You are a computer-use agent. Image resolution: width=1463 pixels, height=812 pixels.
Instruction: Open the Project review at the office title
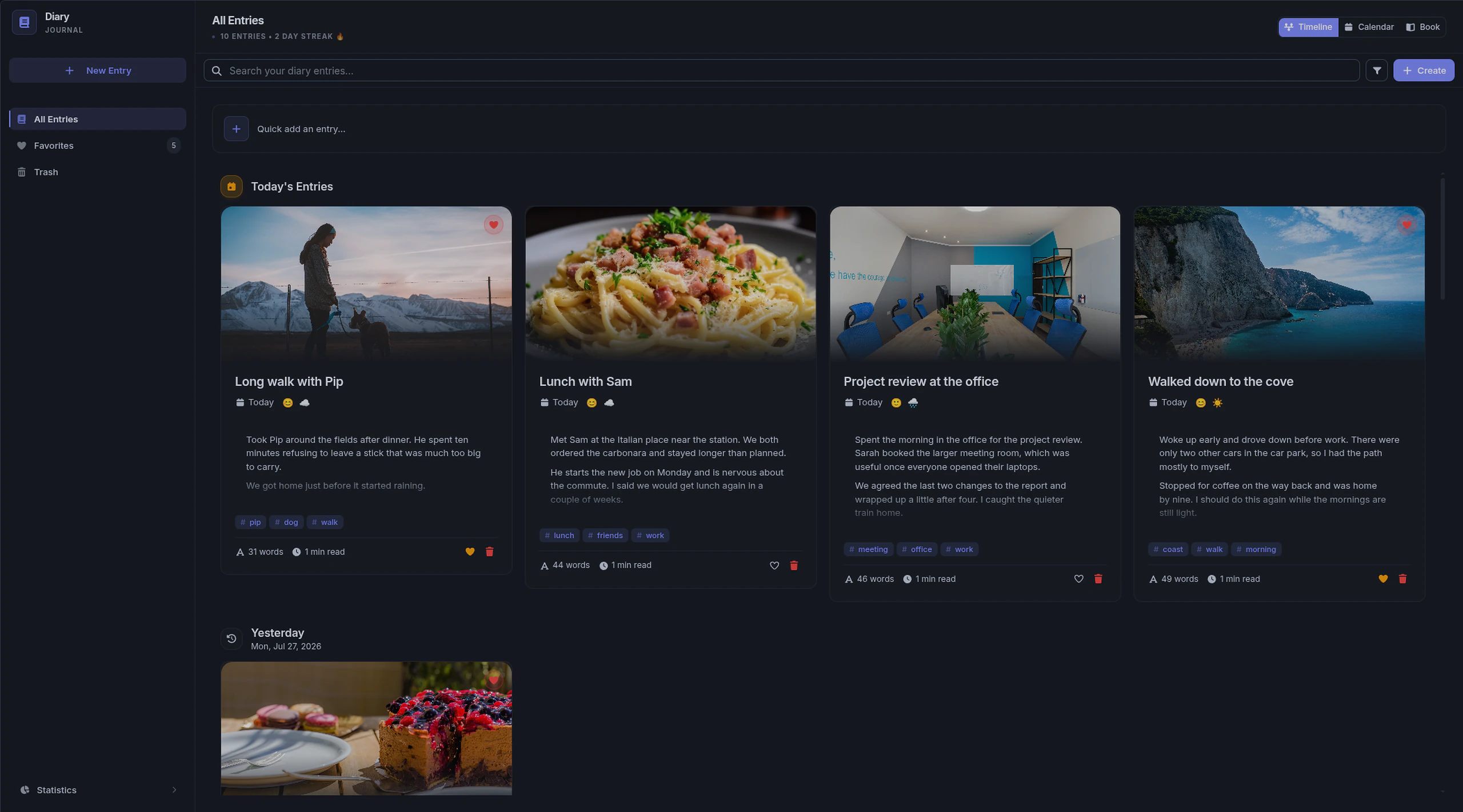(921, 381)
